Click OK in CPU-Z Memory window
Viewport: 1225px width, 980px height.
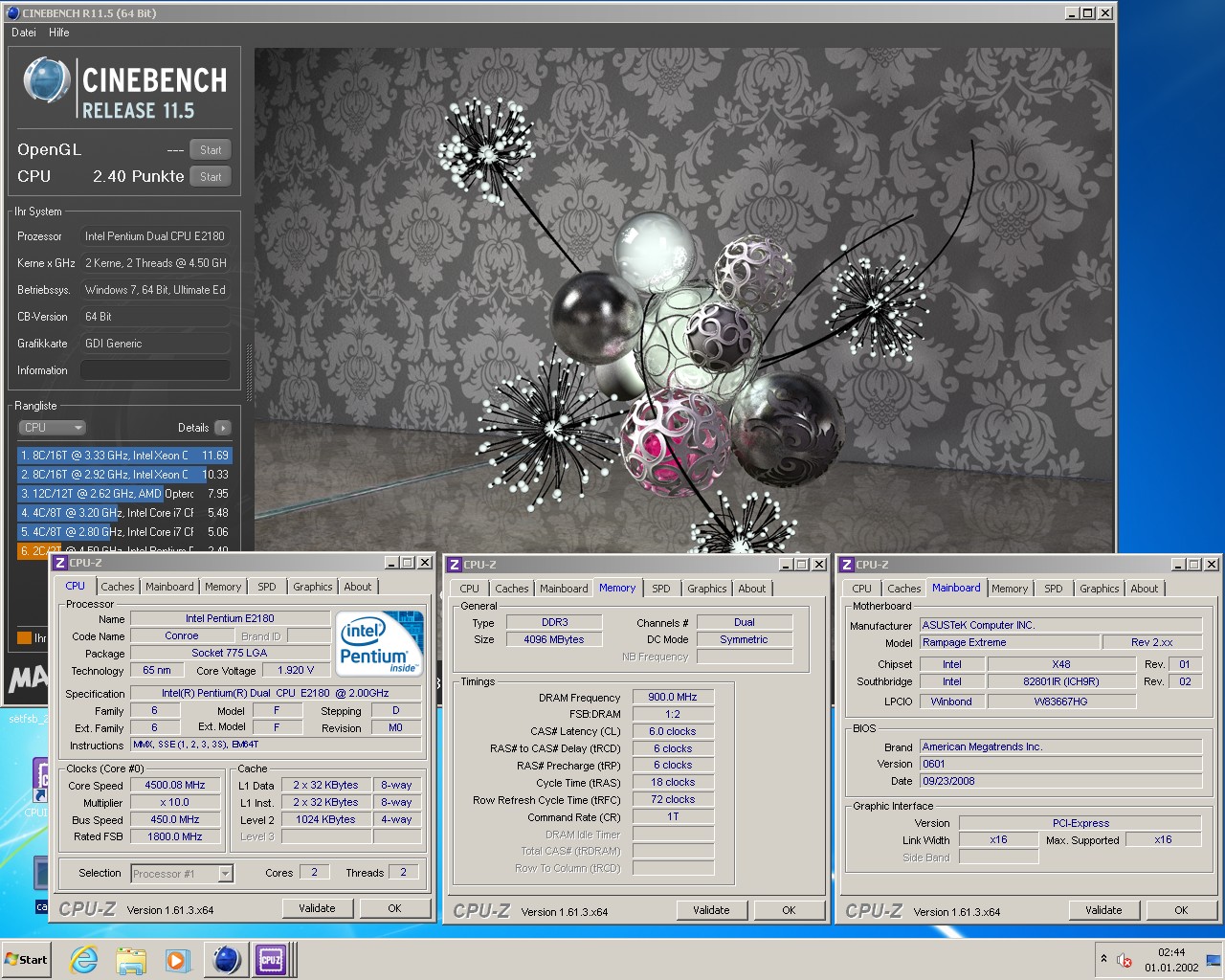point(789,910)
